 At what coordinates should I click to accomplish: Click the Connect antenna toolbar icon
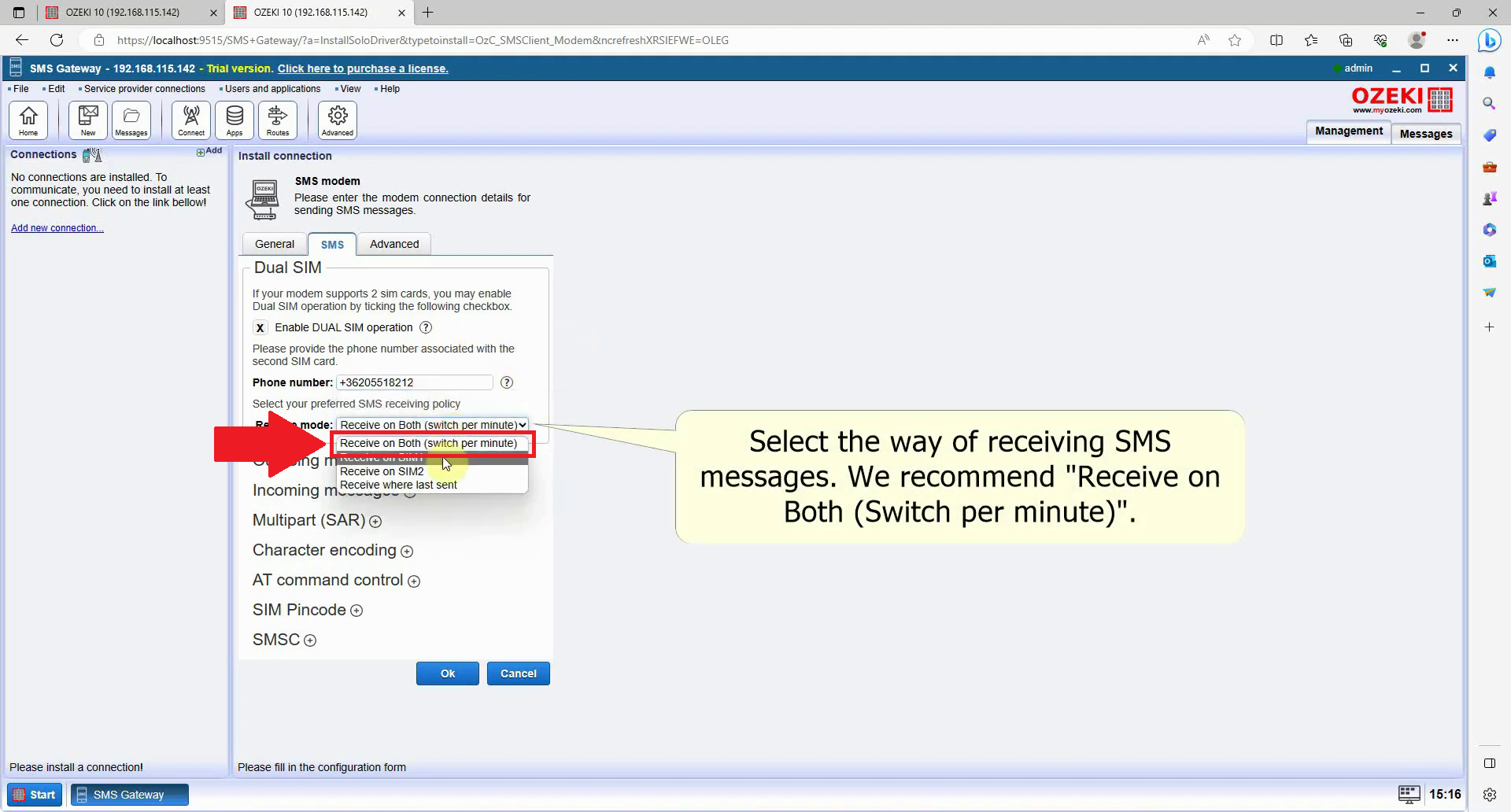click(x=191, y=120)
